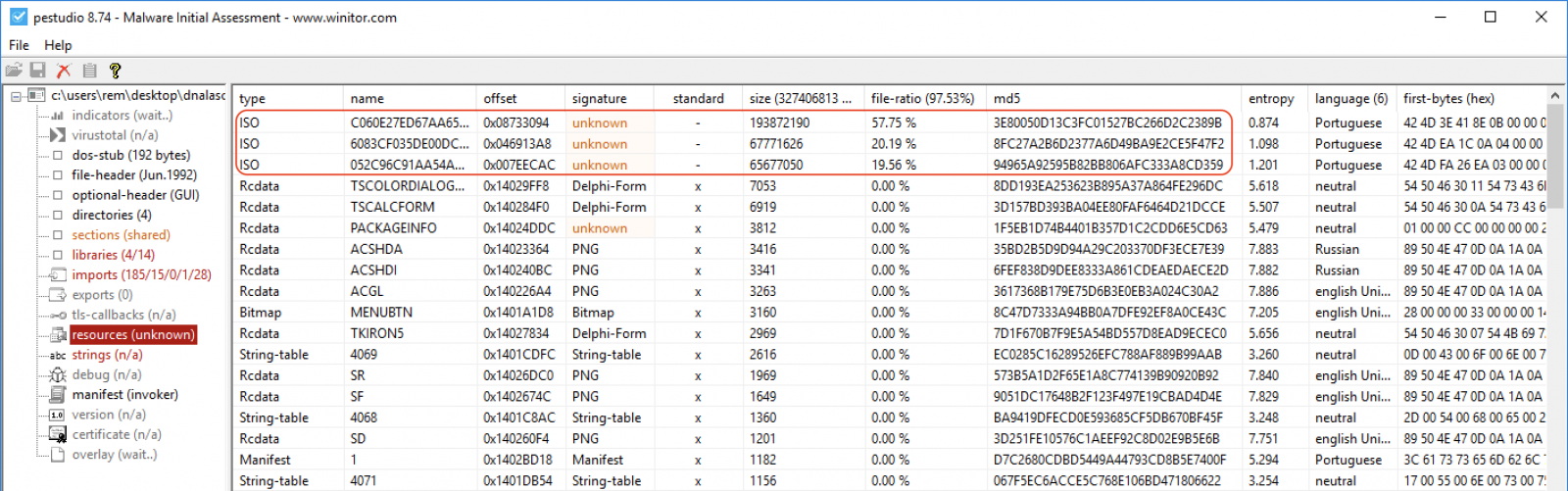1568x491 pixels.
Task: Select strings (n/a) in the tree
Action: 107,355
